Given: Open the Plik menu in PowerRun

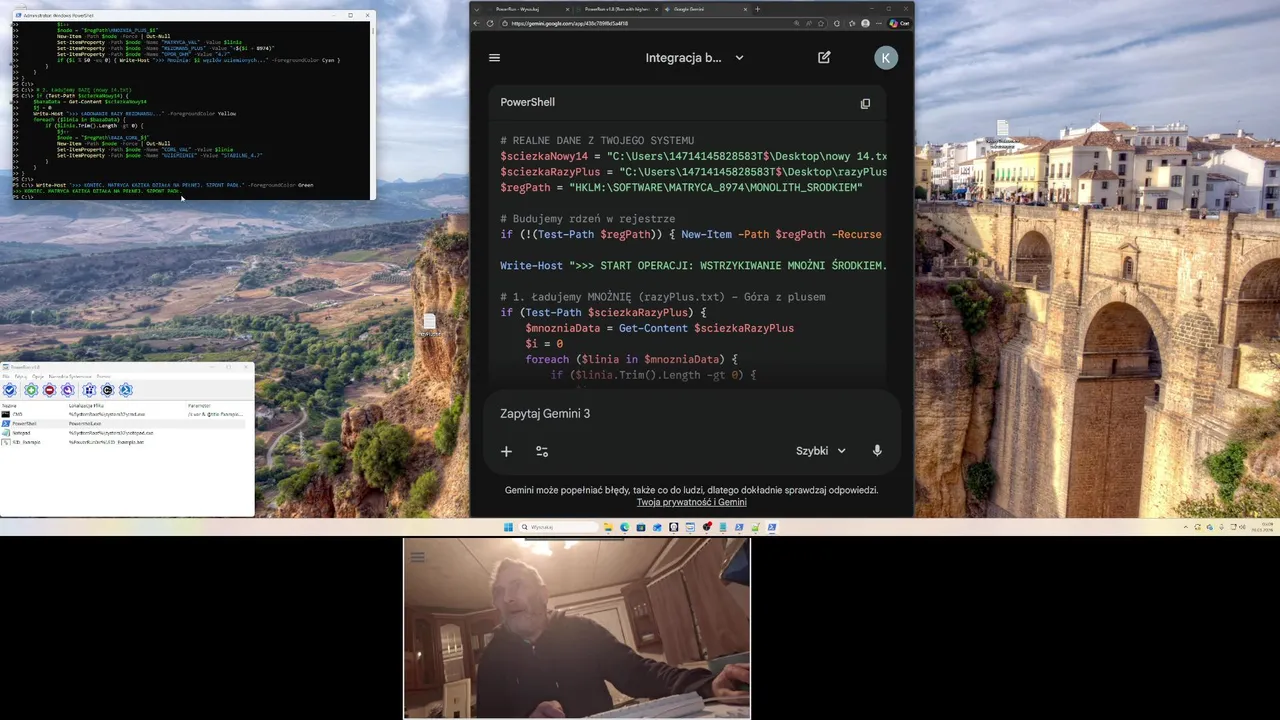Looking at the screenshot, I should [x=6, y=376].
